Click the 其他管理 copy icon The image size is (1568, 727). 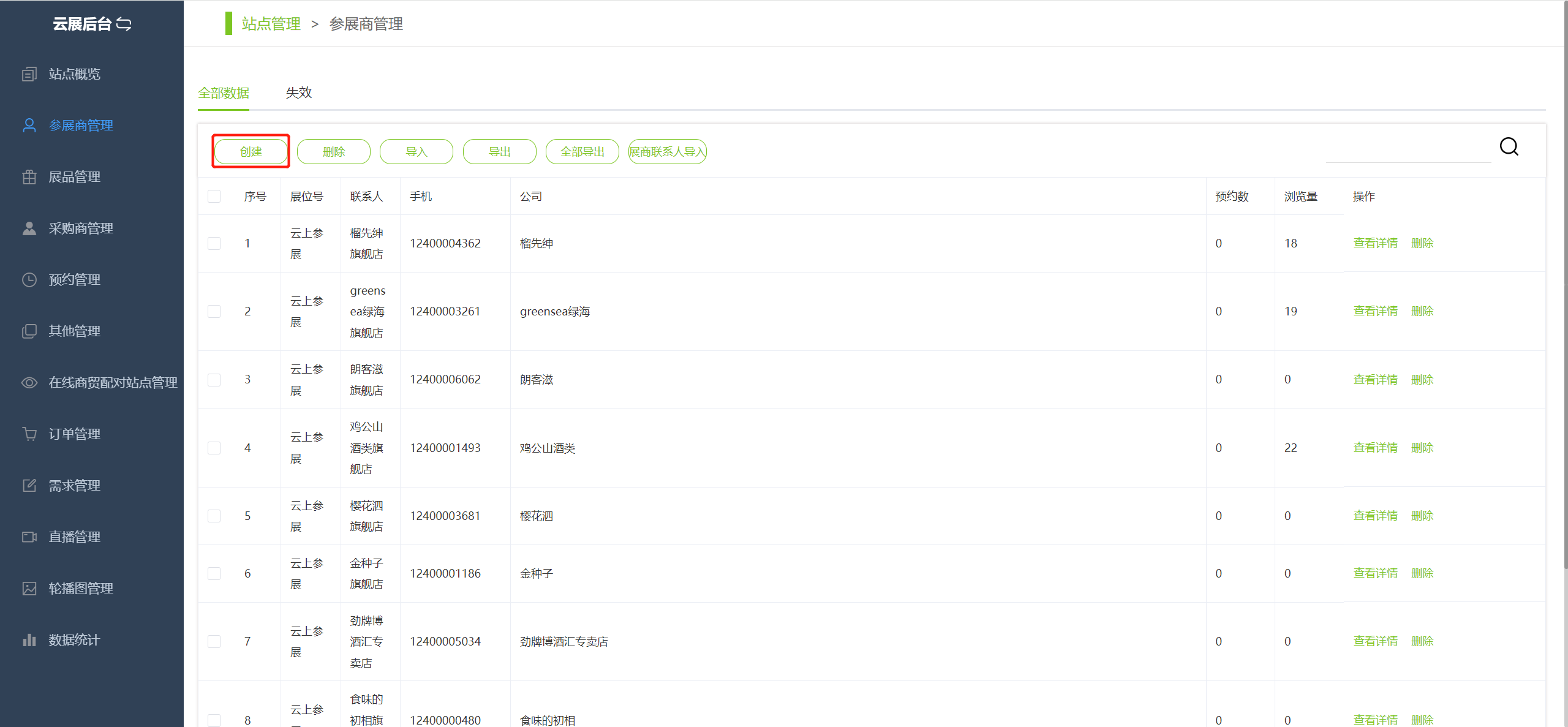coord(29,331)
